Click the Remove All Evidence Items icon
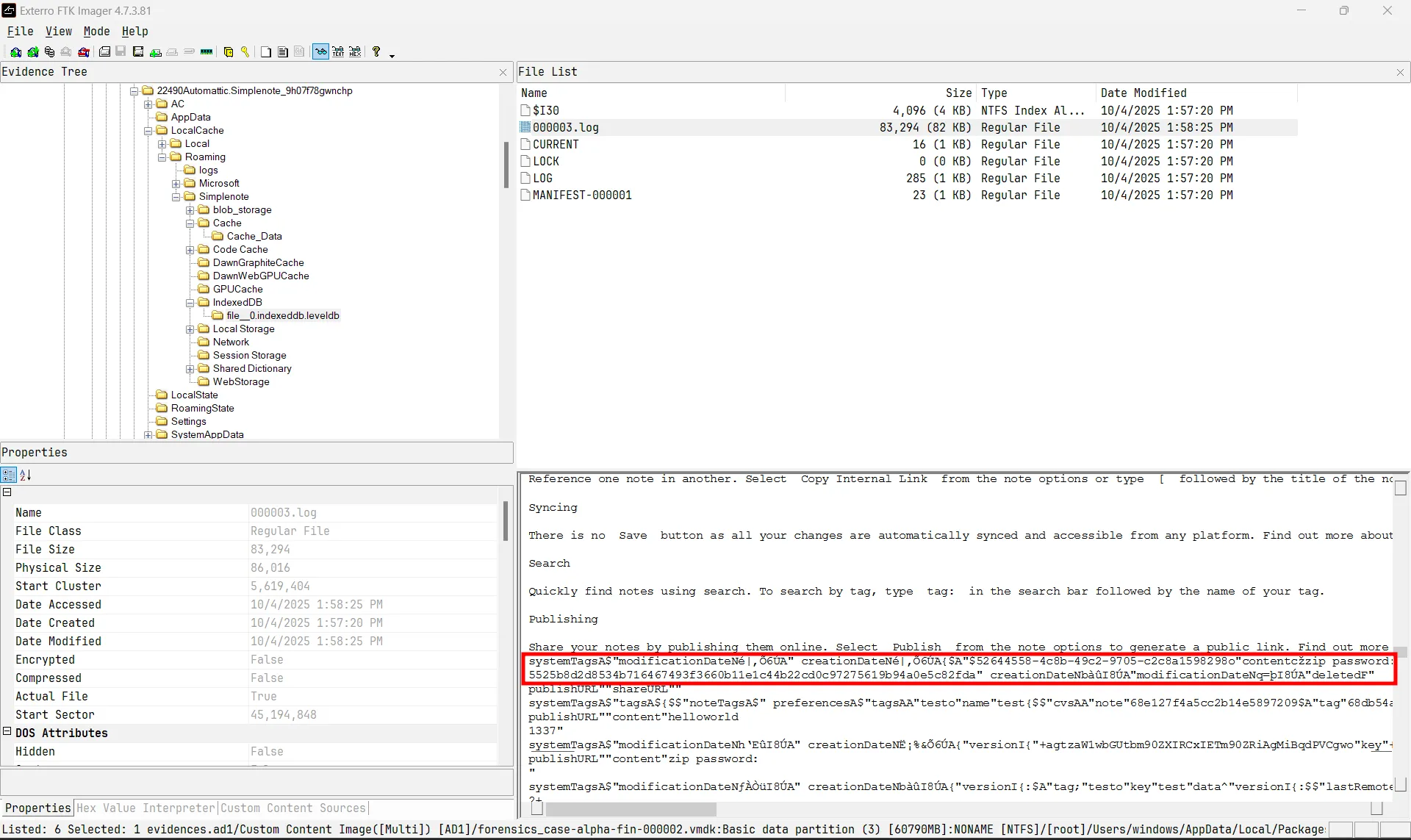Viewport: 1411px width, 840px height. tap(84, 52)
